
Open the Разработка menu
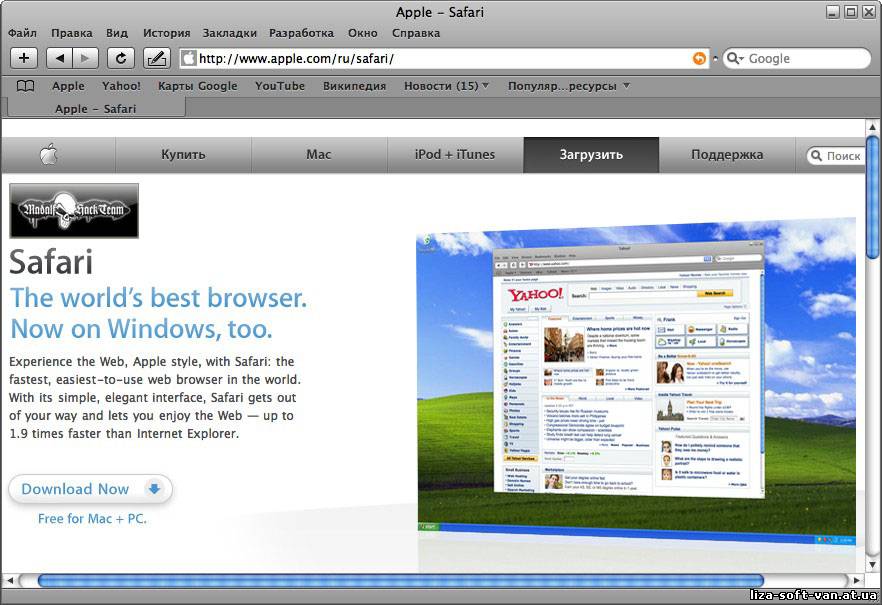click(301, 33)
